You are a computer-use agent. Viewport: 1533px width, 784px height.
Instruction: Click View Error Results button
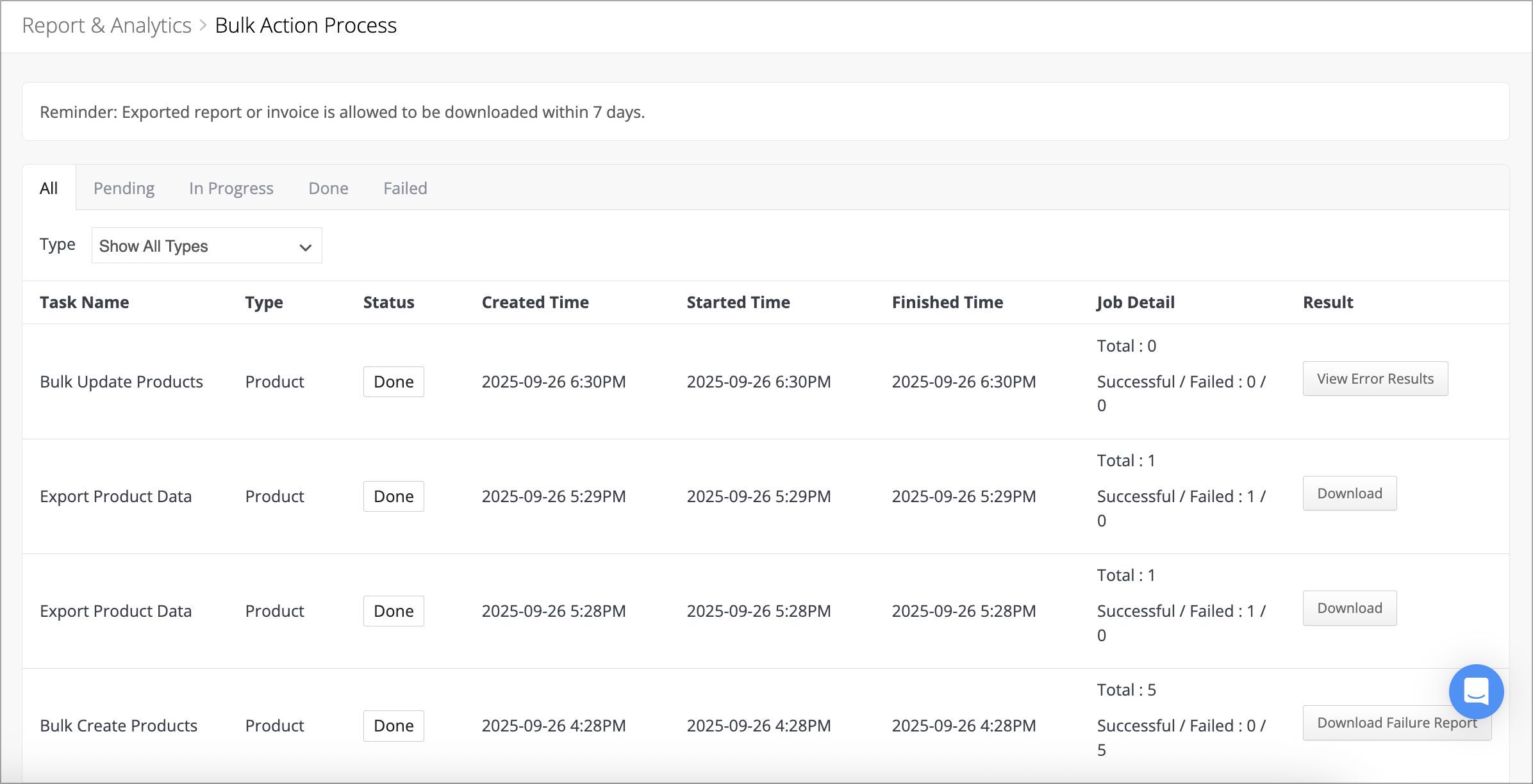(x=1375, y=379)
